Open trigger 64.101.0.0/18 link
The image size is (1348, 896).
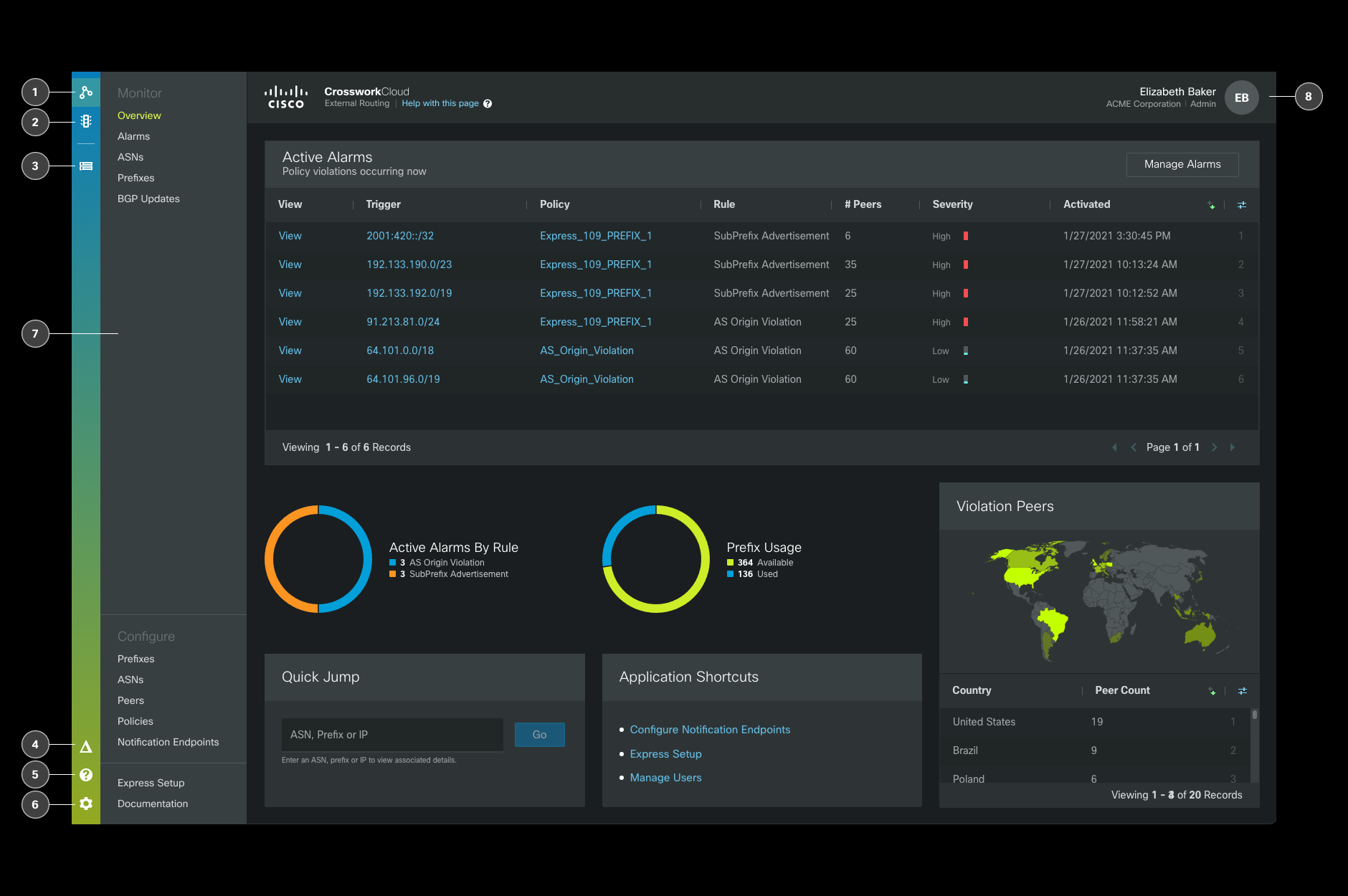[x=400, y=351]
